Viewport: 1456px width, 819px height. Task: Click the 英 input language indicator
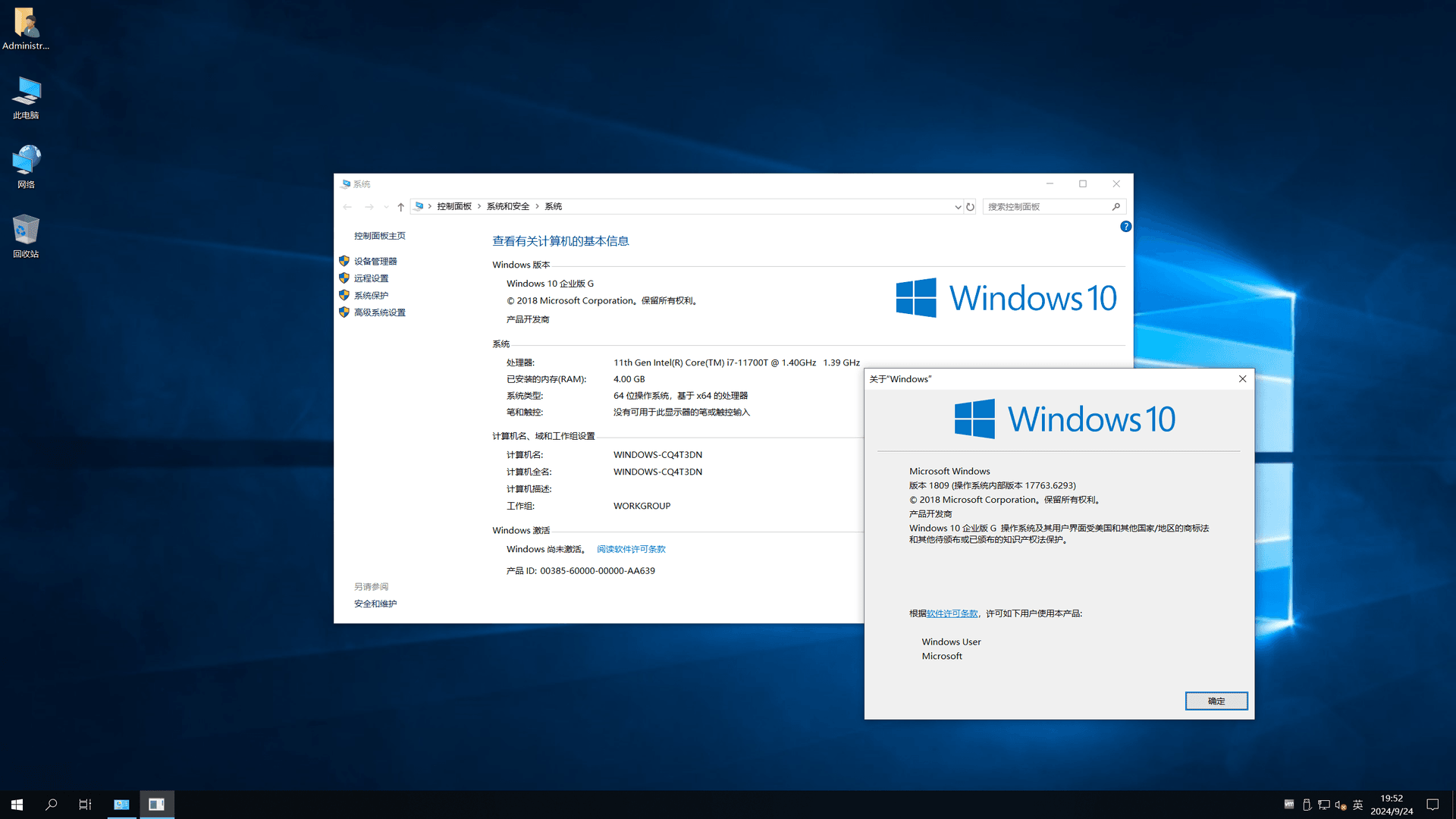1357,805
